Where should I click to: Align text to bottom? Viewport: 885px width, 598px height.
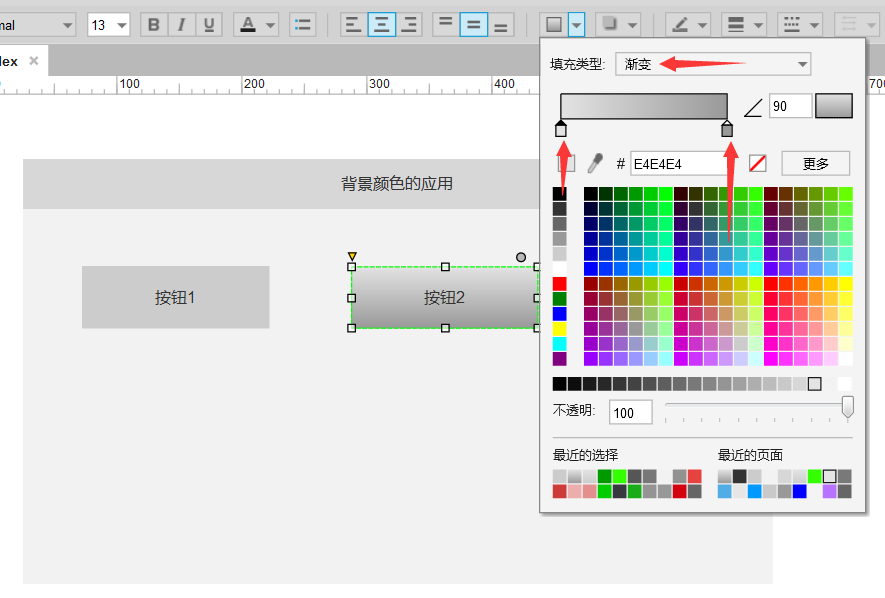point(501,25)
